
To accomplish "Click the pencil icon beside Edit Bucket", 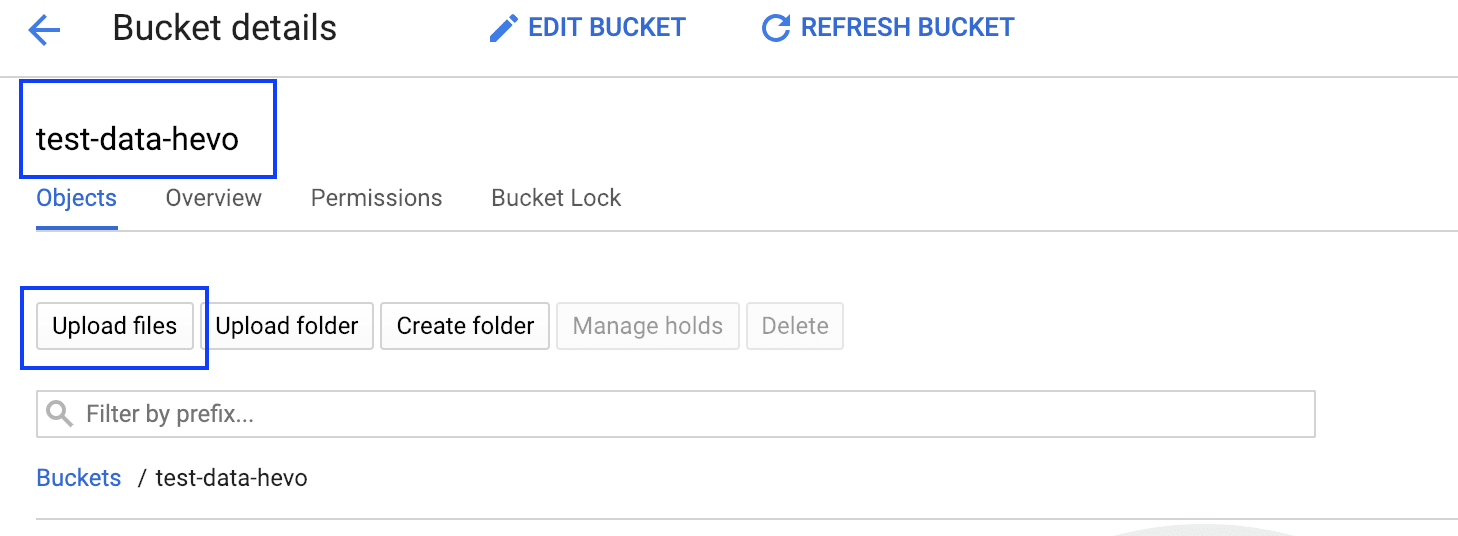I will (503, 28).
